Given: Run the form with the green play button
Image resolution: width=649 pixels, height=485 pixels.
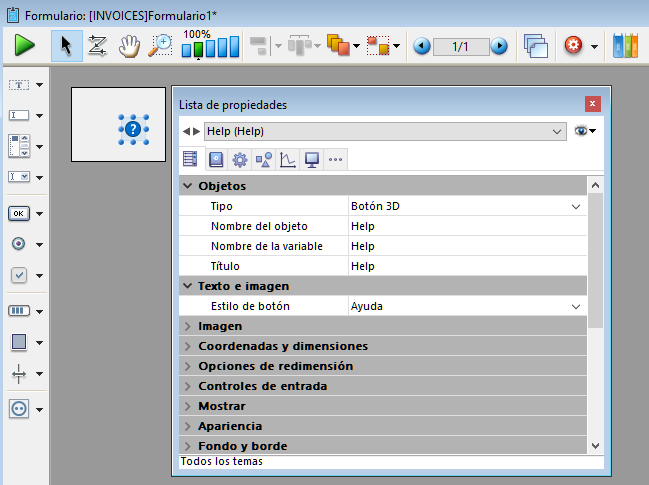Looking at the screenshot, I should click(25, 45).
